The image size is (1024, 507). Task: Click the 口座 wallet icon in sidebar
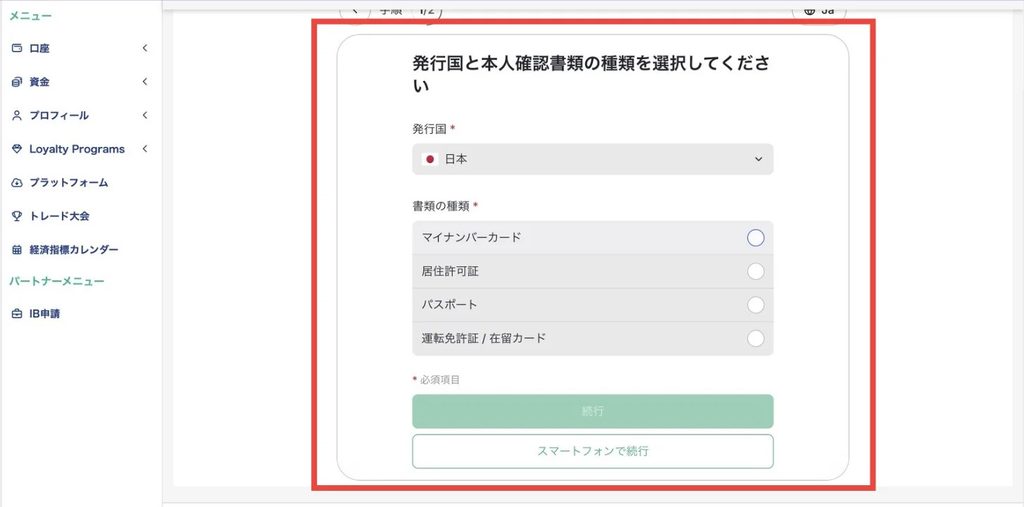pos(17,48)
